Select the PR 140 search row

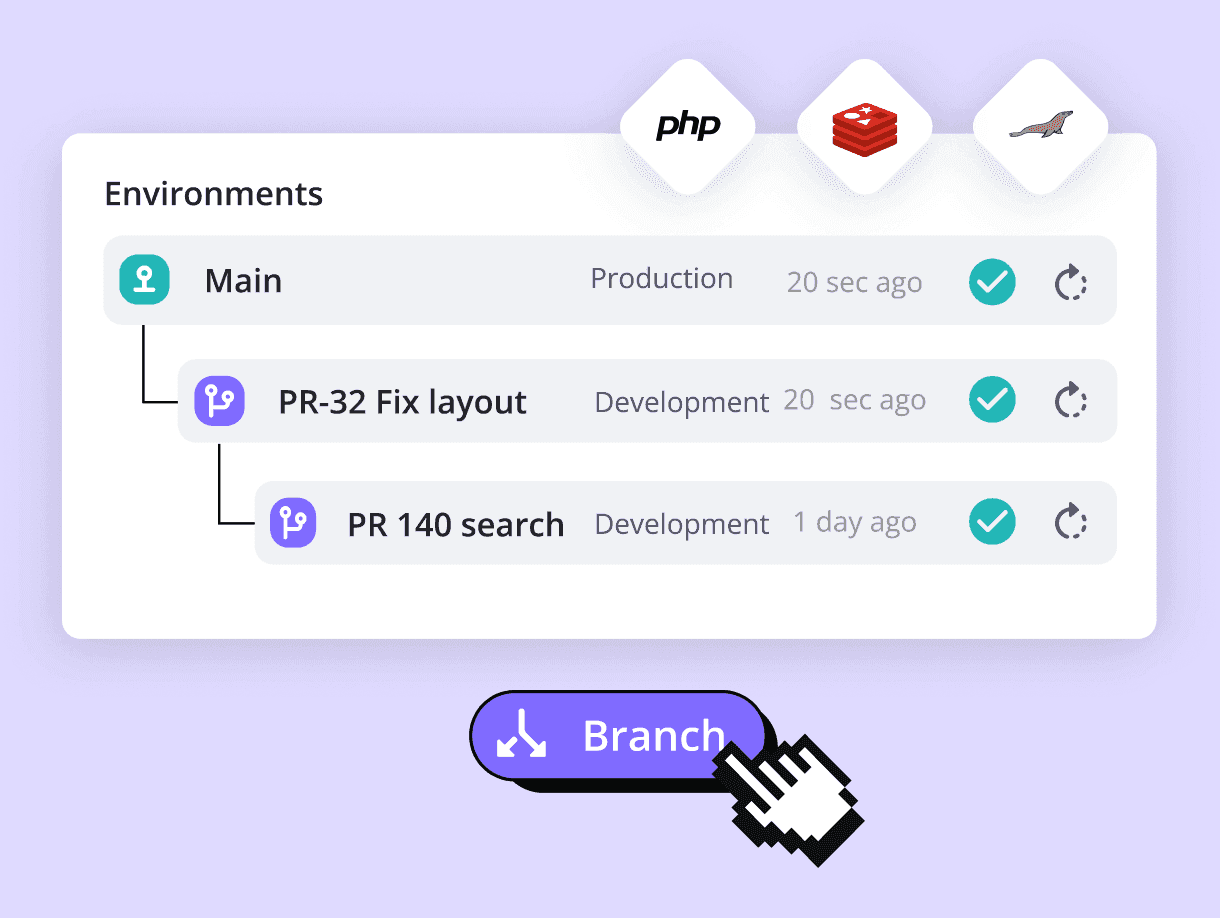455,524
